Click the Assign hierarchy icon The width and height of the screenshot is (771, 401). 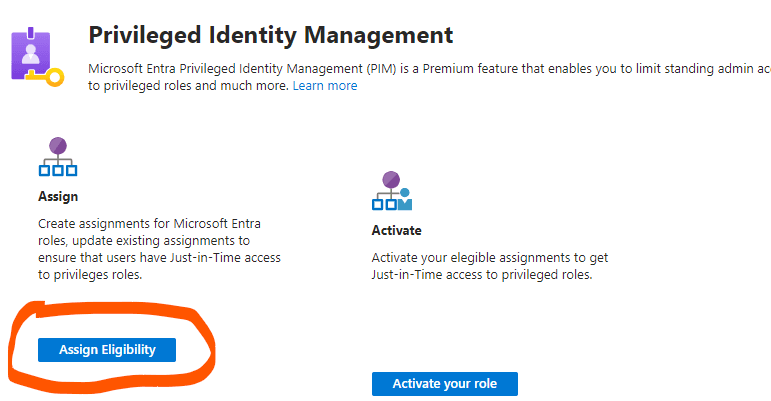coord(56,159)
